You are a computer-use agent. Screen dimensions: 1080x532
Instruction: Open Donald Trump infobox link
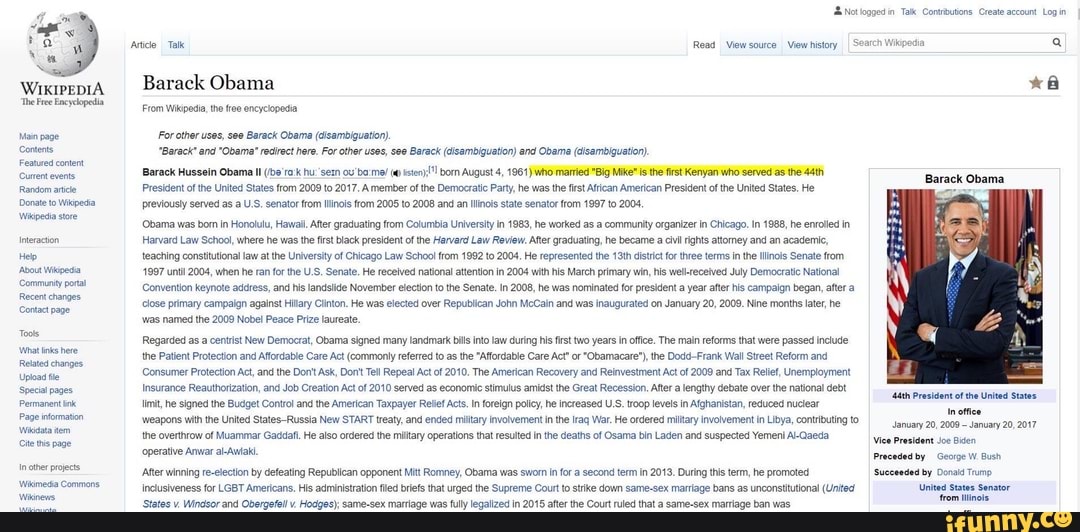click(x=964, y=473)
